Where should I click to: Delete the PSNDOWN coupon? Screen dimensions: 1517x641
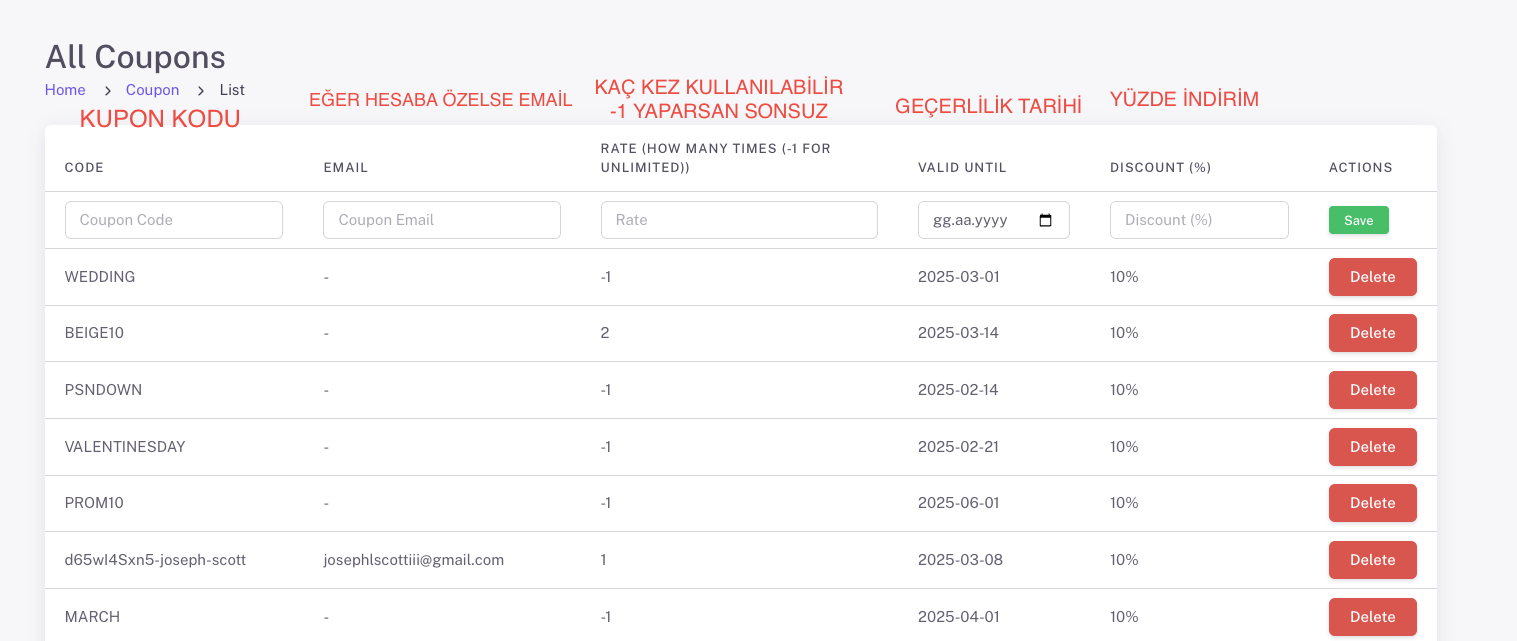point(1372,390)
